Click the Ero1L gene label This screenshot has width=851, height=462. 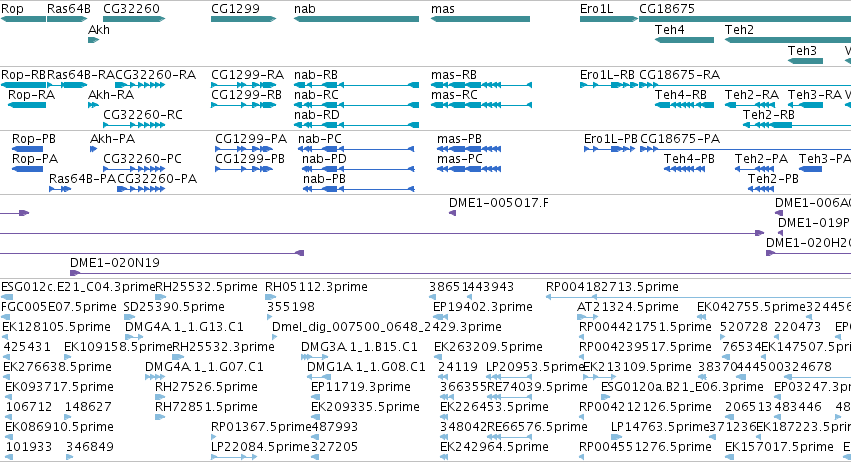tap(596, 9)
